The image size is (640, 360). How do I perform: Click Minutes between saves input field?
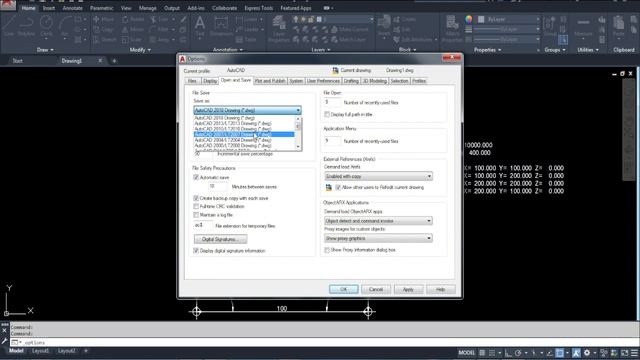coord(218,187)
